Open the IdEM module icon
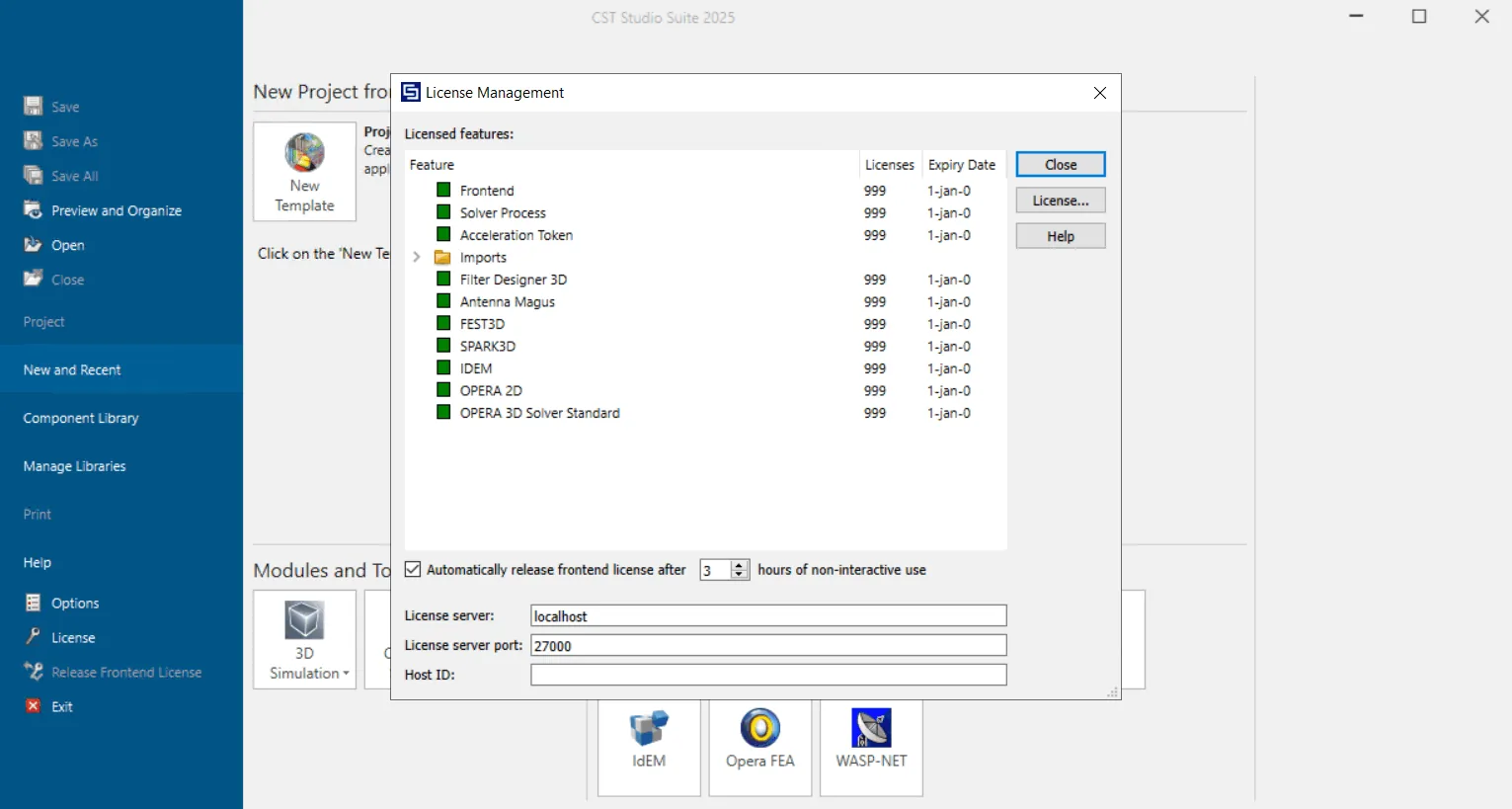The width and height of the screenshot is (1512, 809). [649, 728]
